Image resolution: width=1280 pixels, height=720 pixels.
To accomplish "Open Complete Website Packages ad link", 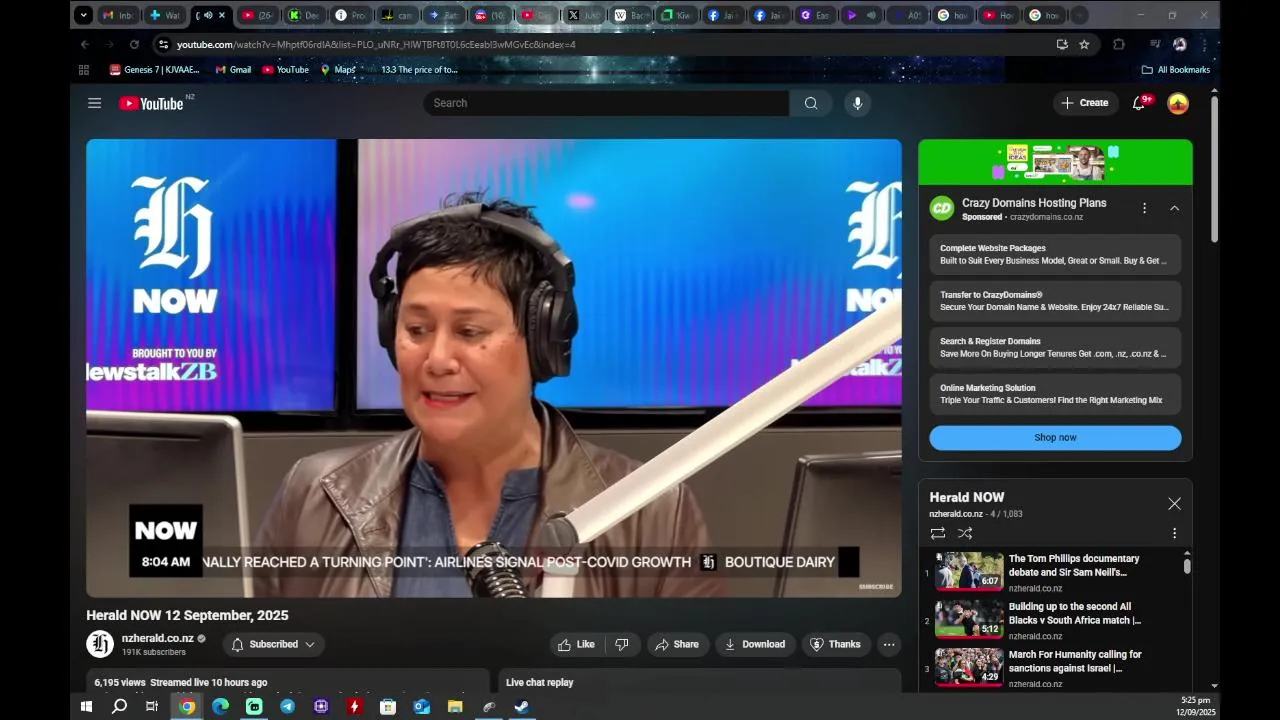I will [1055, 254].
